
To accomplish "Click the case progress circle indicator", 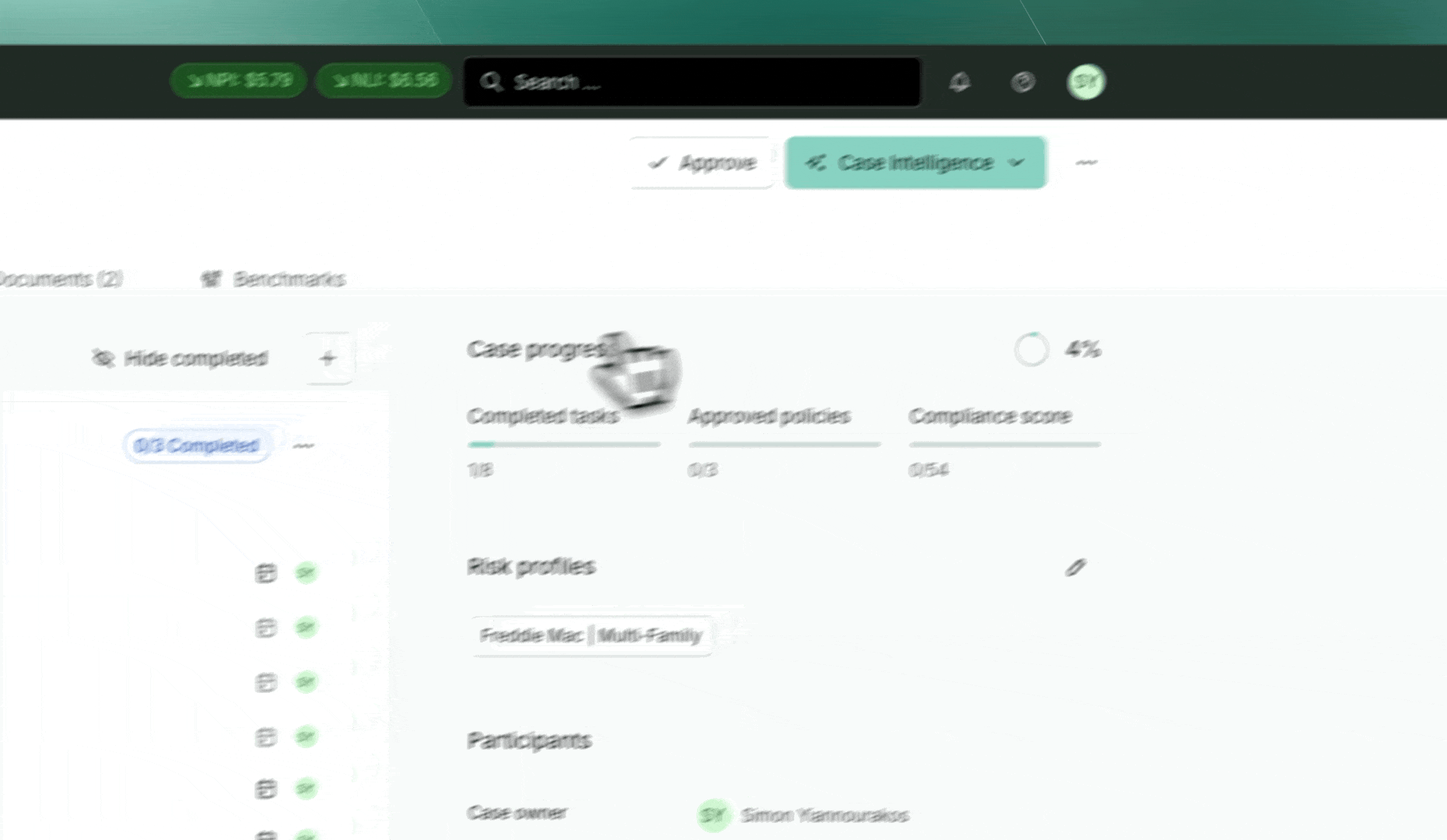I will click(1032, 349).
